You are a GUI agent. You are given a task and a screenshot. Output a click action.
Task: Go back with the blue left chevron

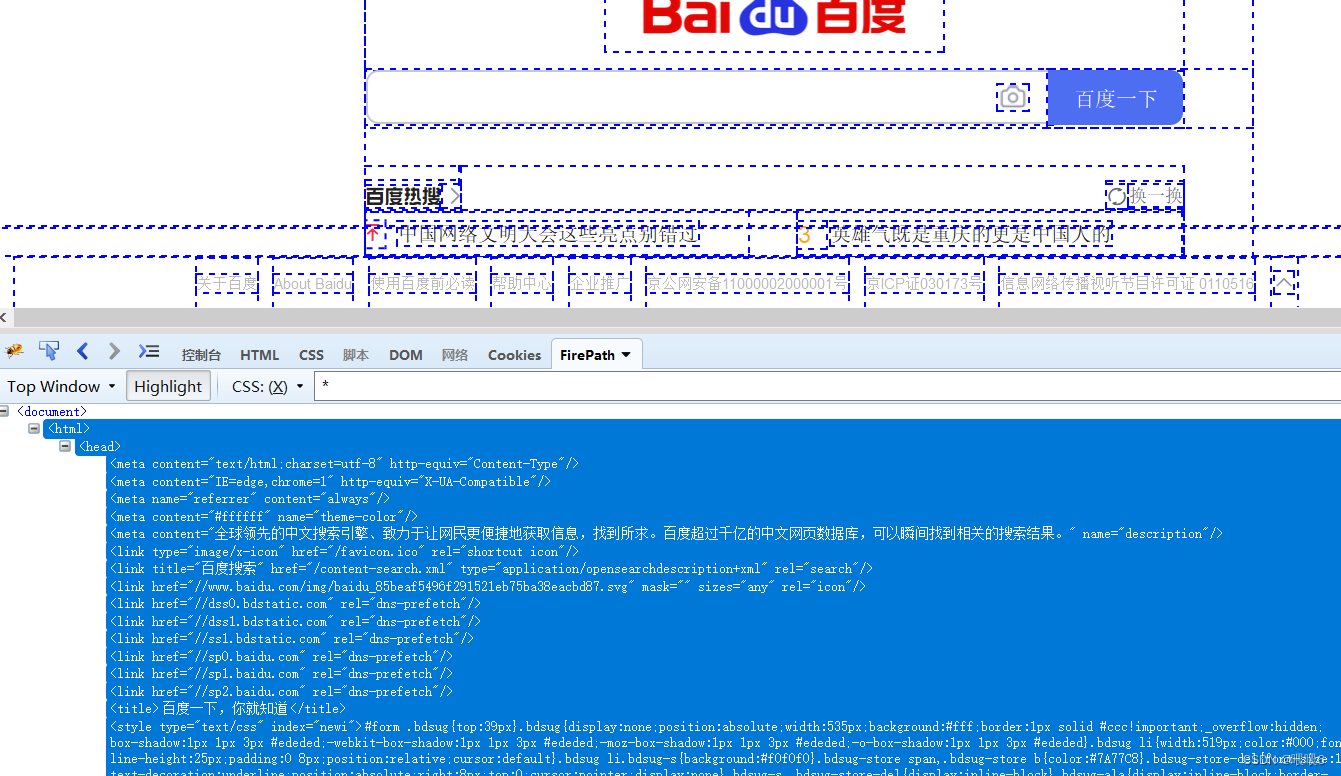tap(83, 351)
